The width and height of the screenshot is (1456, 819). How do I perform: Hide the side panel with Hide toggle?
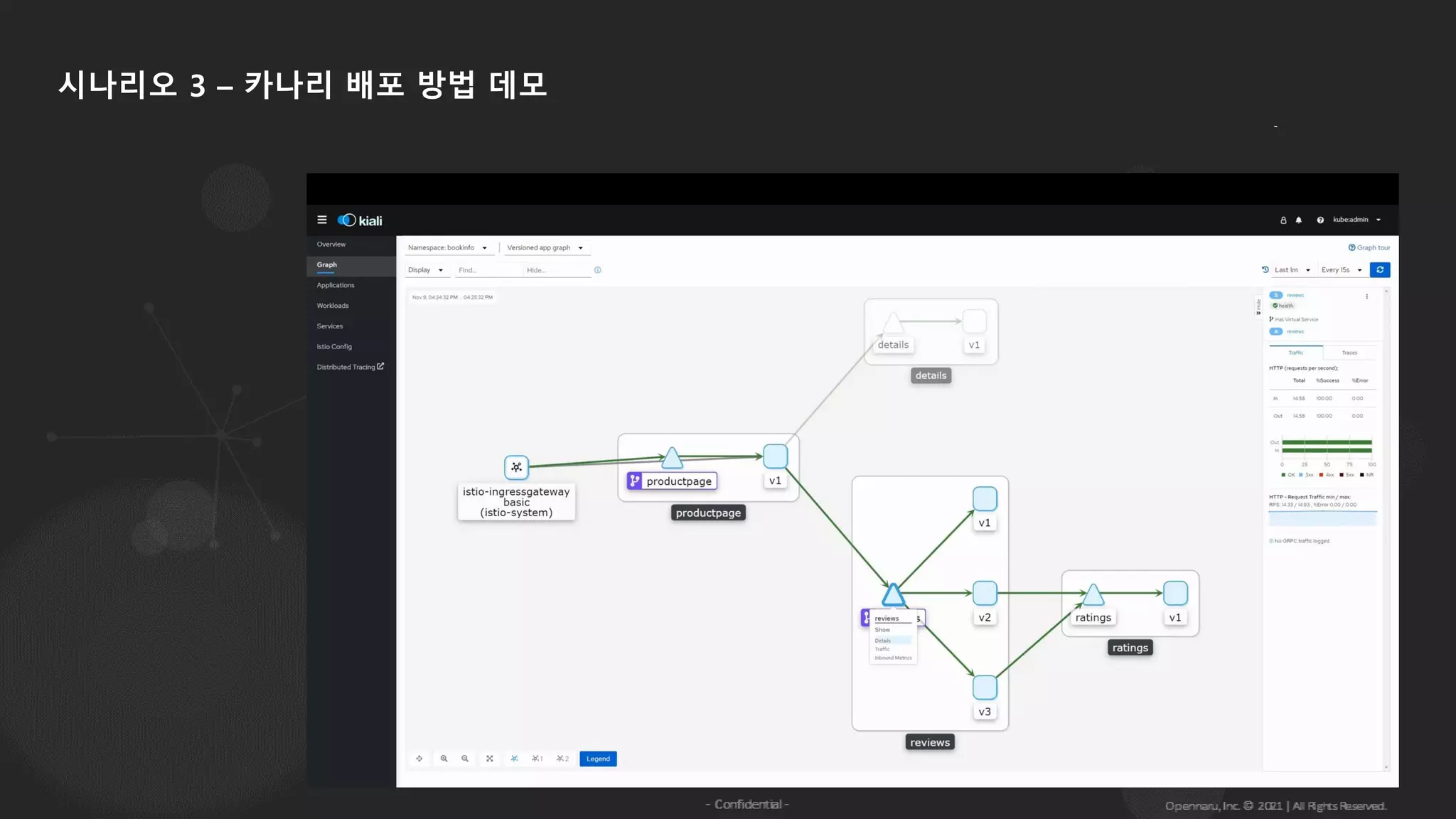1258,307
